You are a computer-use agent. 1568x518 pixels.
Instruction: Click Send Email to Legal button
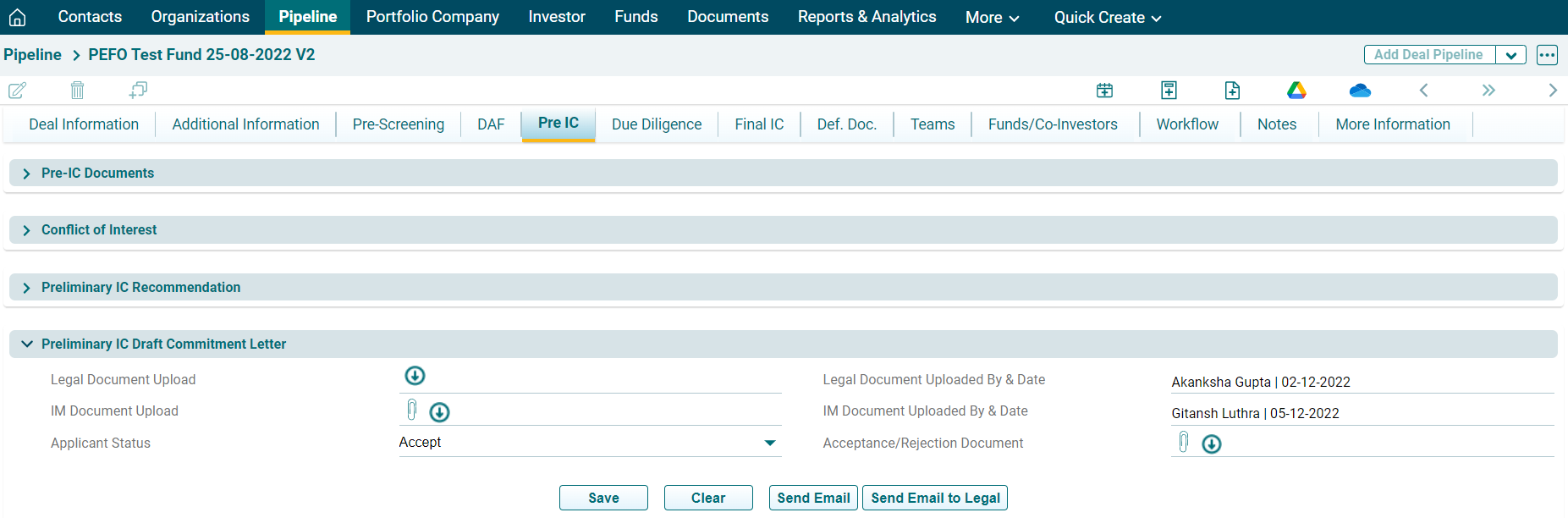[x=935, y=498]
